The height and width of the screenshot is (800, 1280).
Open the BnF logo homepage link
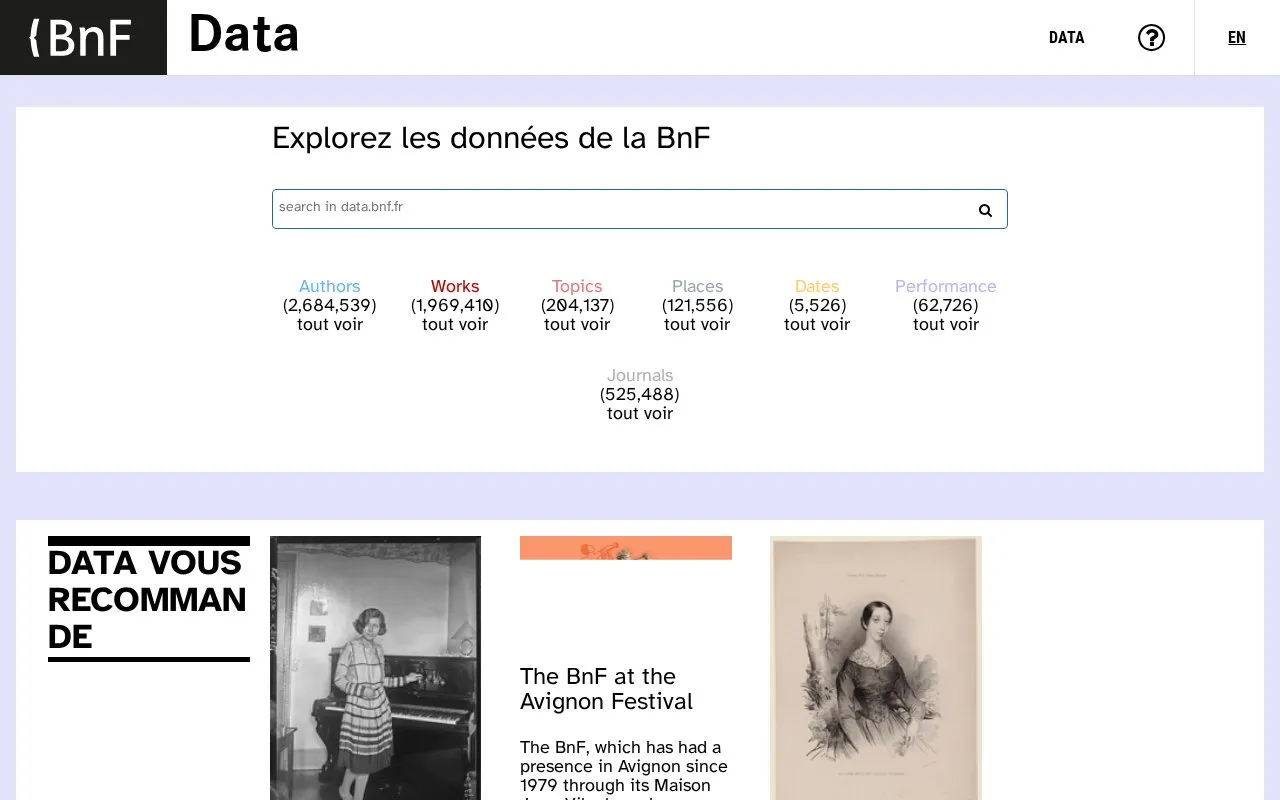83,37
